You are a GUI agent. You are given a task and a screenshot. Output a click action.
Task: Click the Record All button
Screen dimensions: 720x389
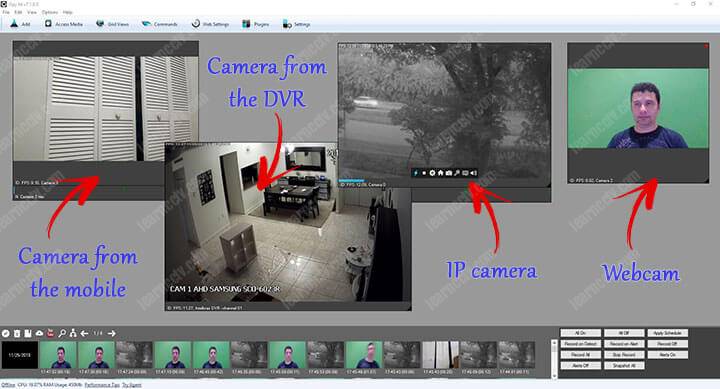[x=580, y=355]
